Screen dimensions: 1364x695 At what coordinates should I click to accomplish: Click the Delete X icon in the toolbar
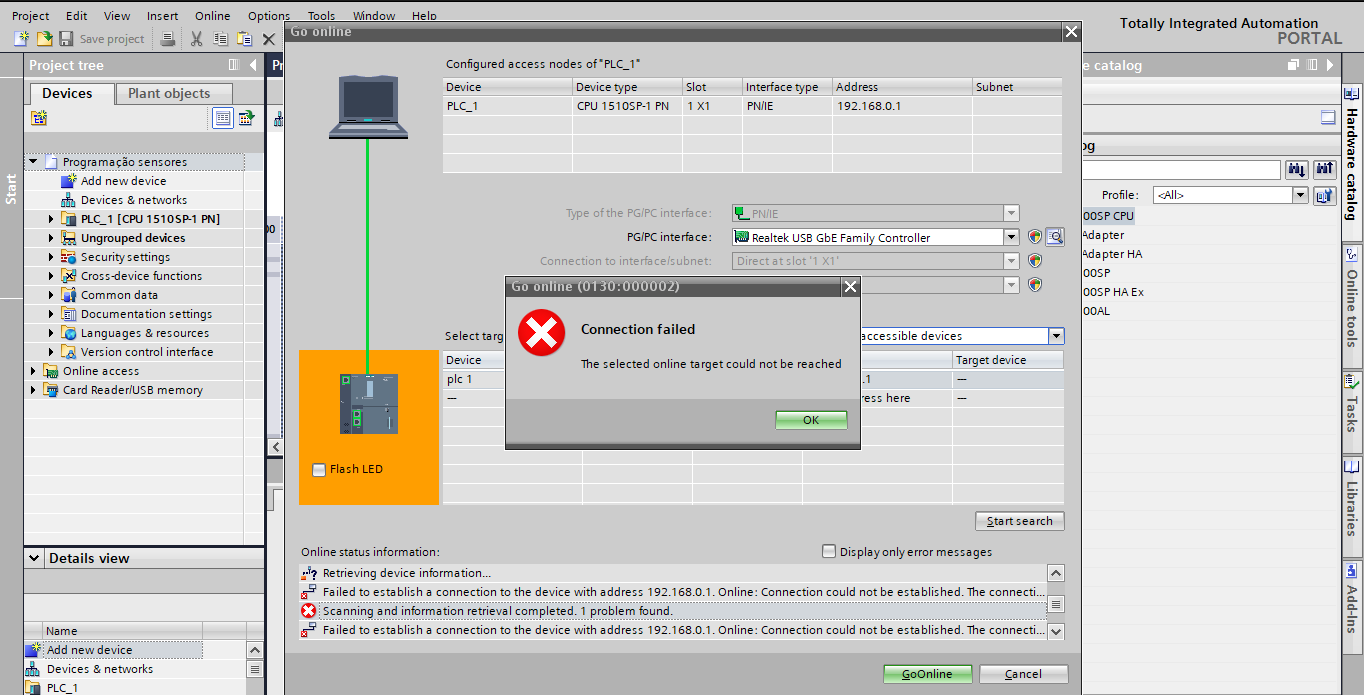(x=268, y=39)
